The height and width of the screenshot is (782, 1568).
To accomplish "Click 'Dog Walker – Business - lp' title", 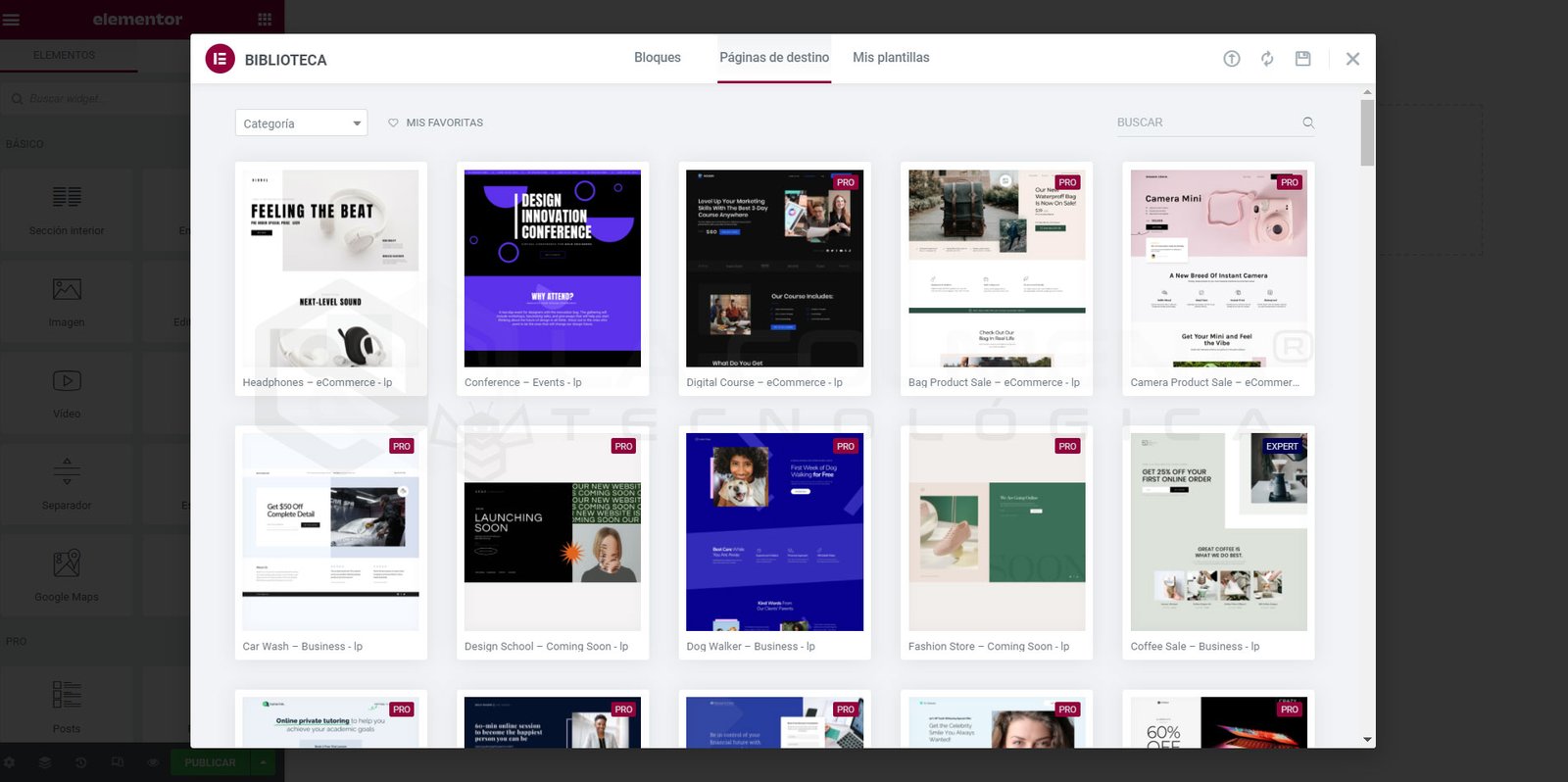I will click(751, 647).
